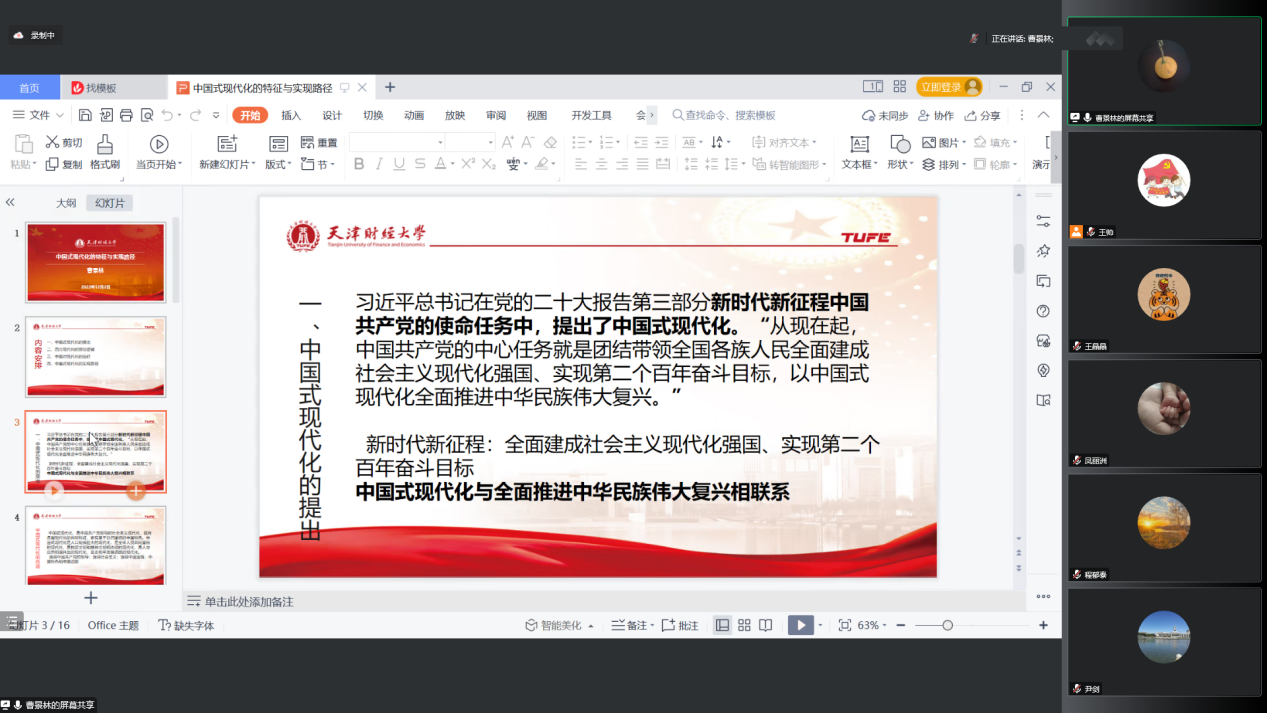The width and height of the screenshot is (1267, 713).
Task: Start slideshow from 当页开始 play icon
Action: pos(158,144)
